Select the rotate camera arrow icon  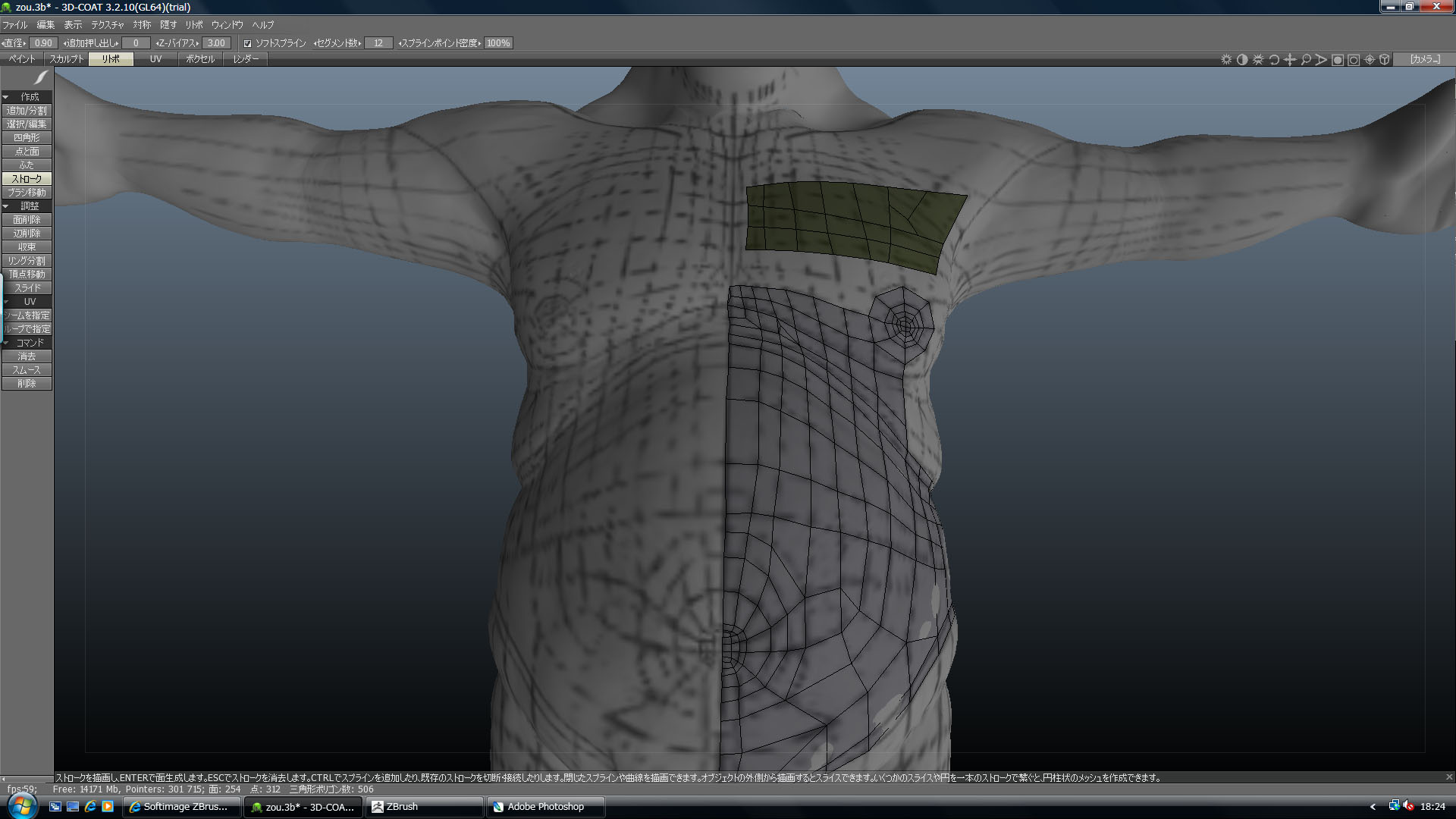click(x=1274, y=59)
